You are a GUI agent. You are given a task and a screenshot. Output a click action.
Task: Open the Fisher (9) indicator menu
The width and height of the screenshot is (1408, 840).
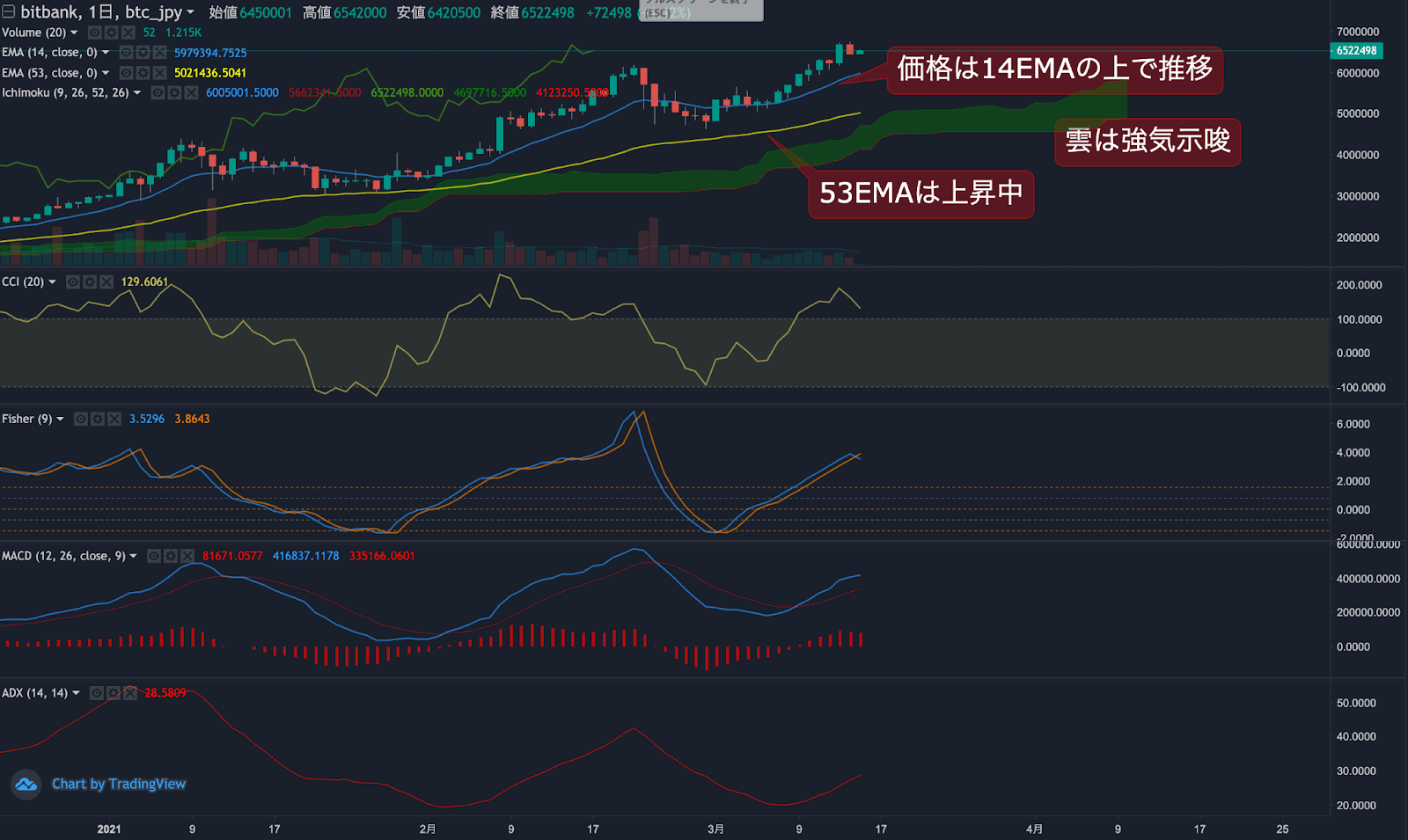(x=60, y=419)
